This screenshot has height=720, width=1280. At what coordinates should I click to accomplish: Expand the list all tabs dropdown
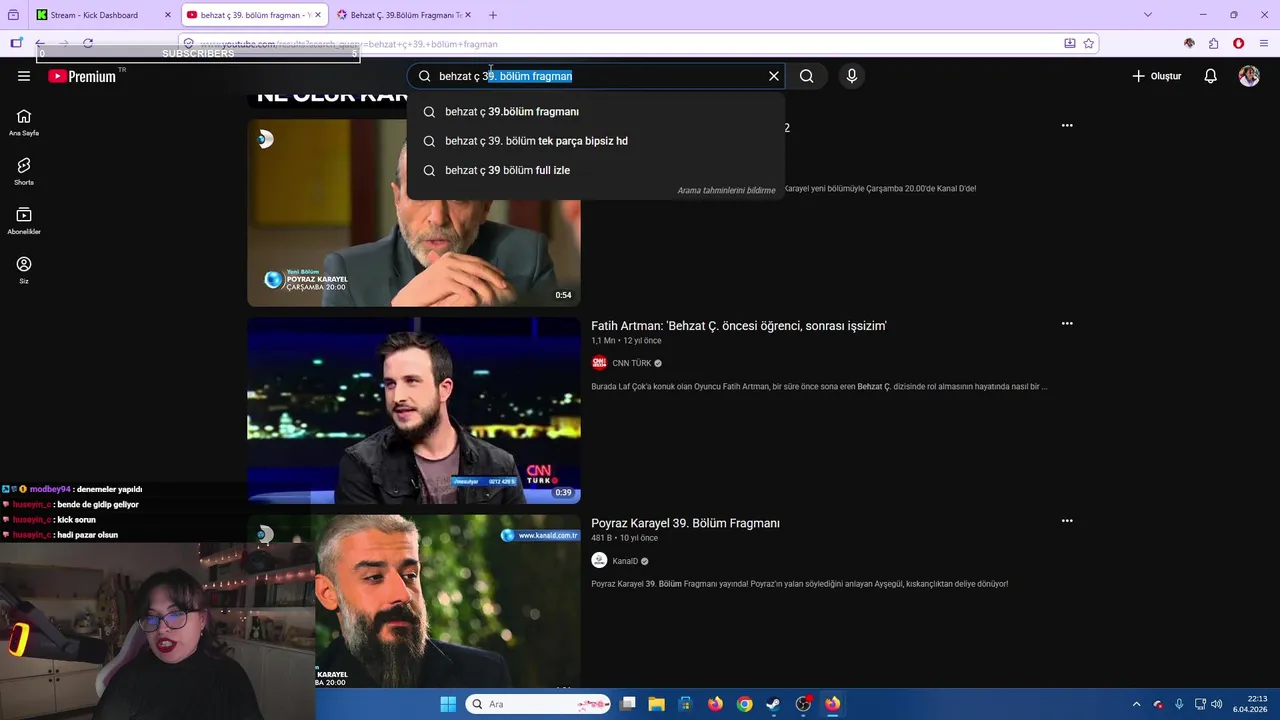(1148, 15)
